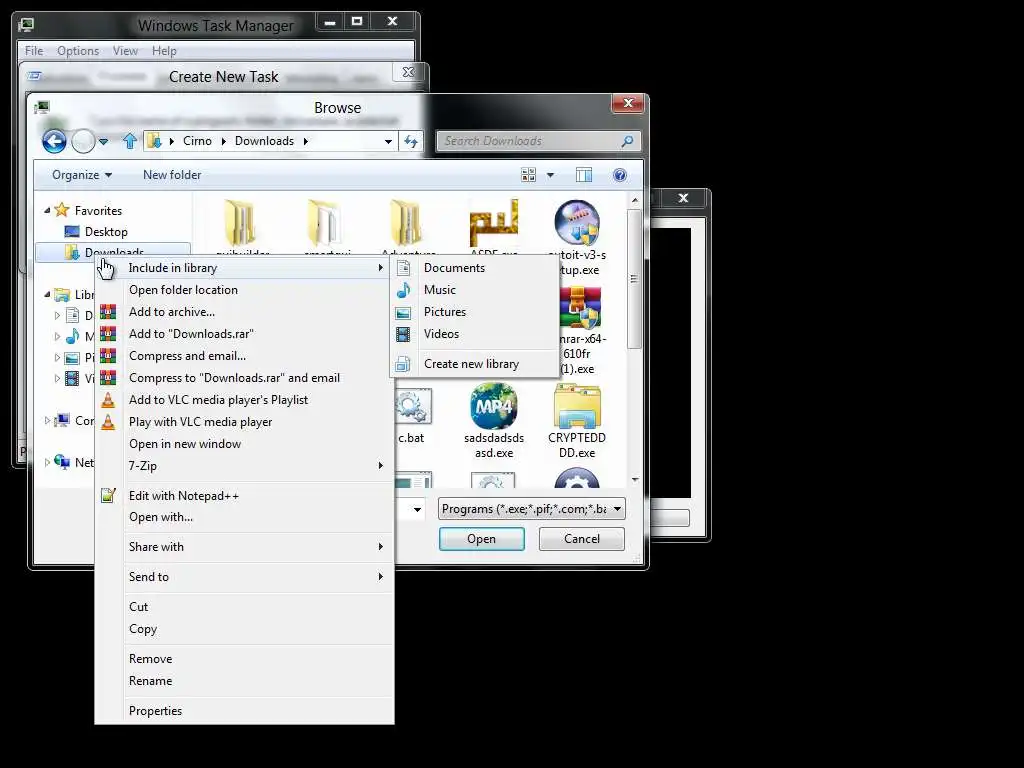This screenshot has width=1024, height=768.
Task: Click the Music library note icon in submenu
Action: click(x=404, y=290)
